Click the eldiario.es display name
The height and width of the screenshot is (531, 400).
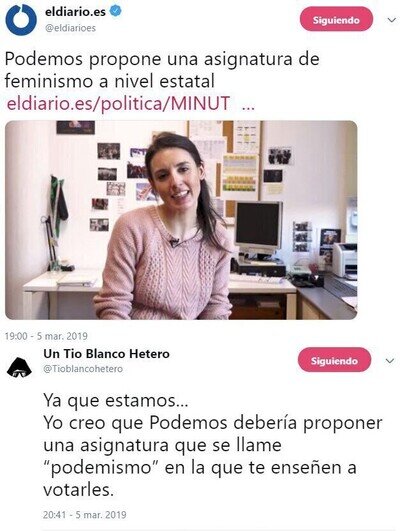coord(75,12)
